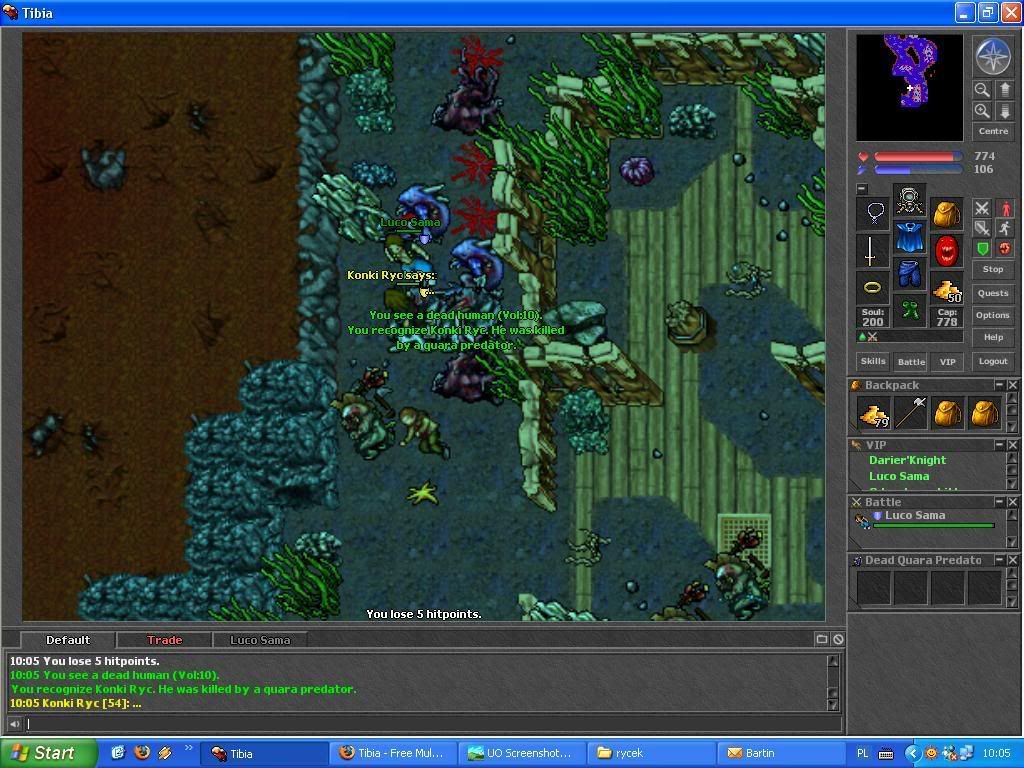Click the red hitpoints bar
Image resolution: width=1024 pixels, height=768 pixels.
coord(918,157)
